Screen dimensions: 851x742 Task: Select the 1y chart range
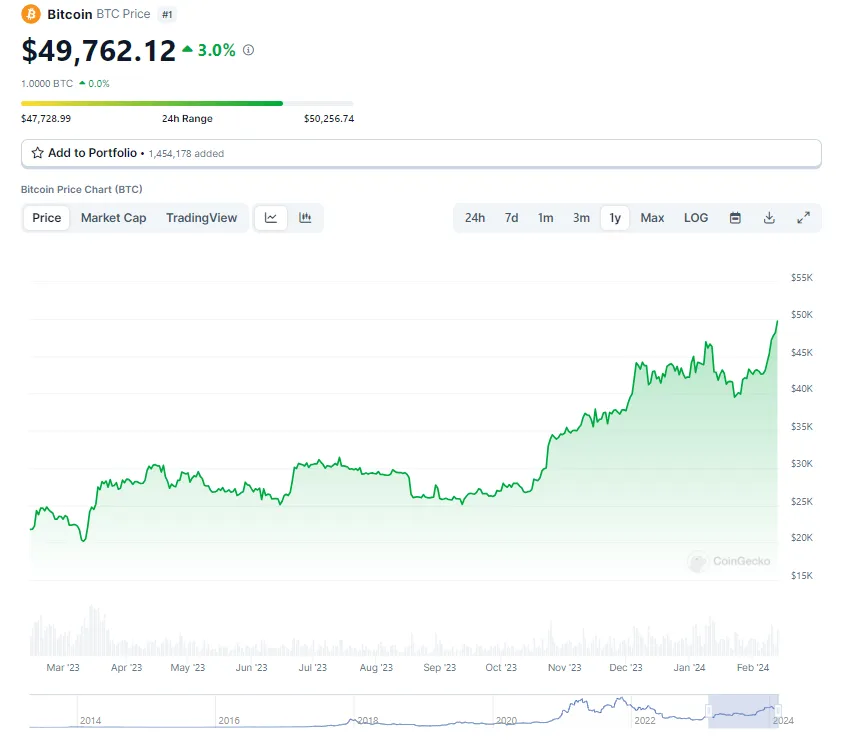[615, 218]
